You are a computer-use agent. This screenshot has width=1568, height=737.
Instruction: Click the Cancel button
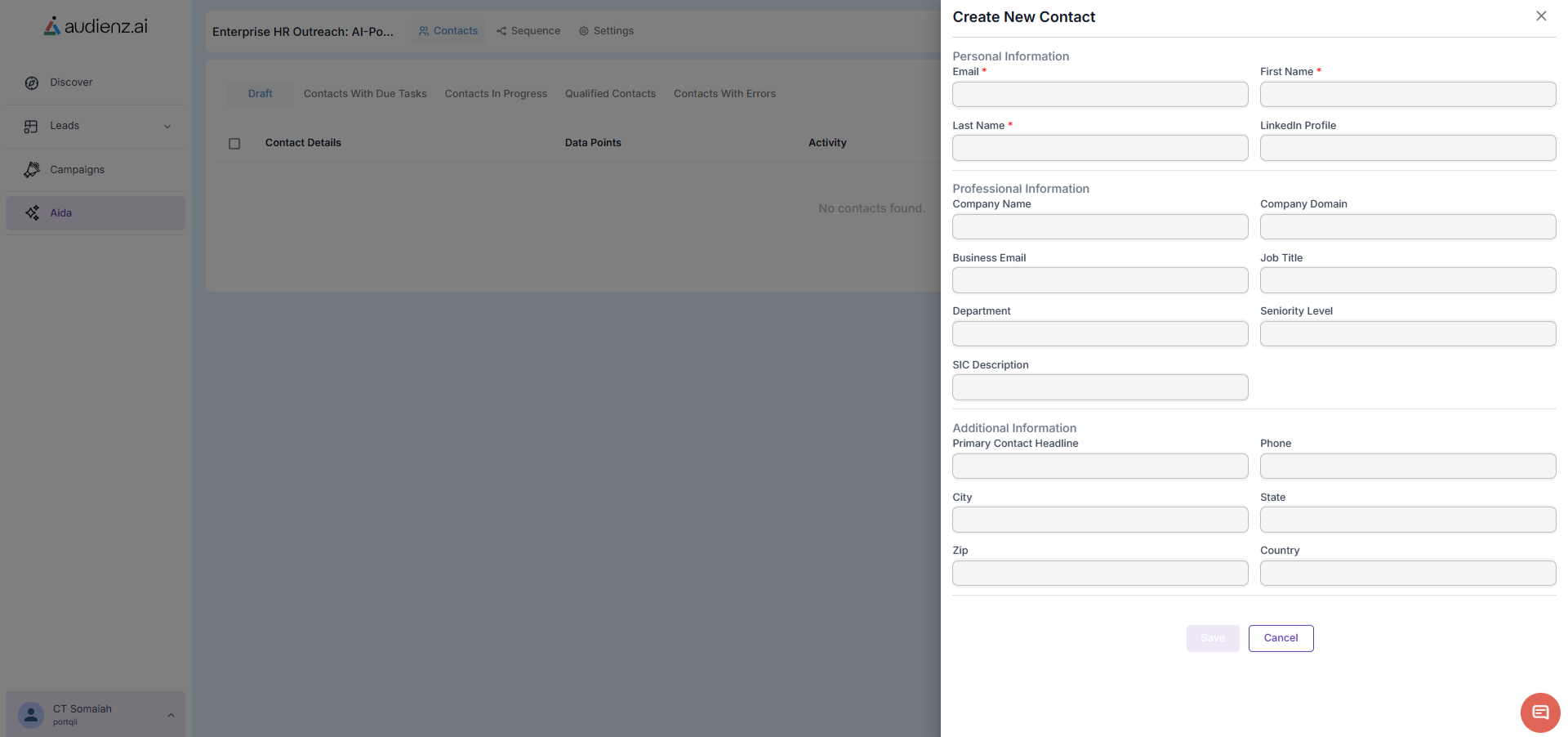click(x=1281, y=638)
